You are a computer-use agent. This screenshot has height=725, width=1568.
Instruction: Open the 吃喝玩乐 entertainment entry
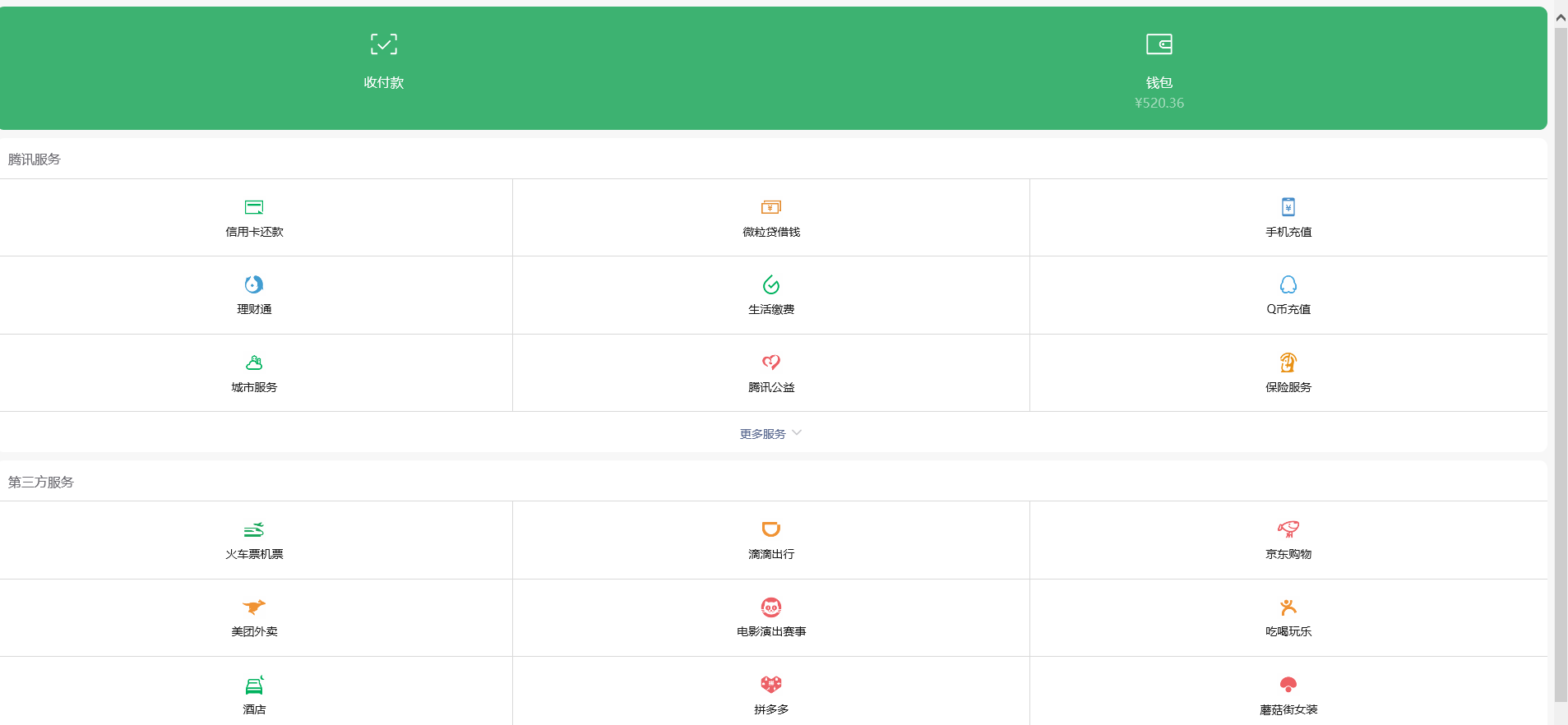pyautogui.click(x=1288, y=631)
